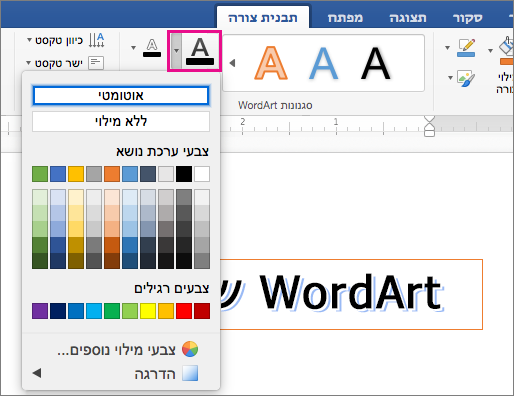Select the bright red standard color swatch

point(184,311)
